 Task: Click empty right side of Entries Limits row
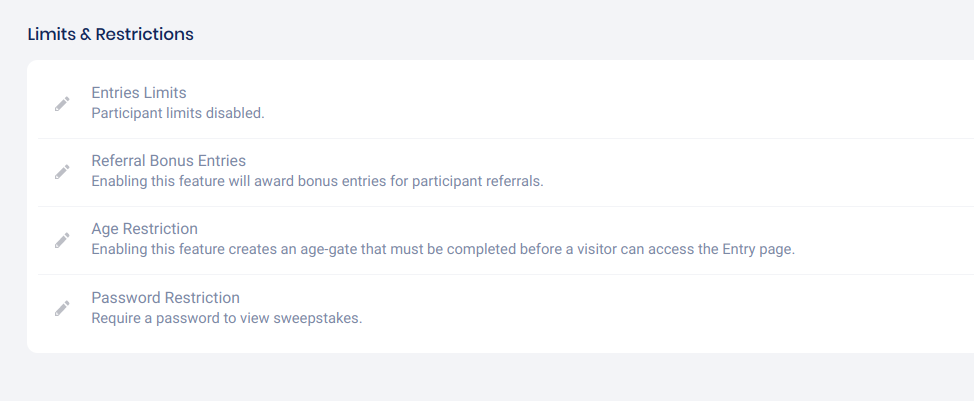(x=800, y=103)
